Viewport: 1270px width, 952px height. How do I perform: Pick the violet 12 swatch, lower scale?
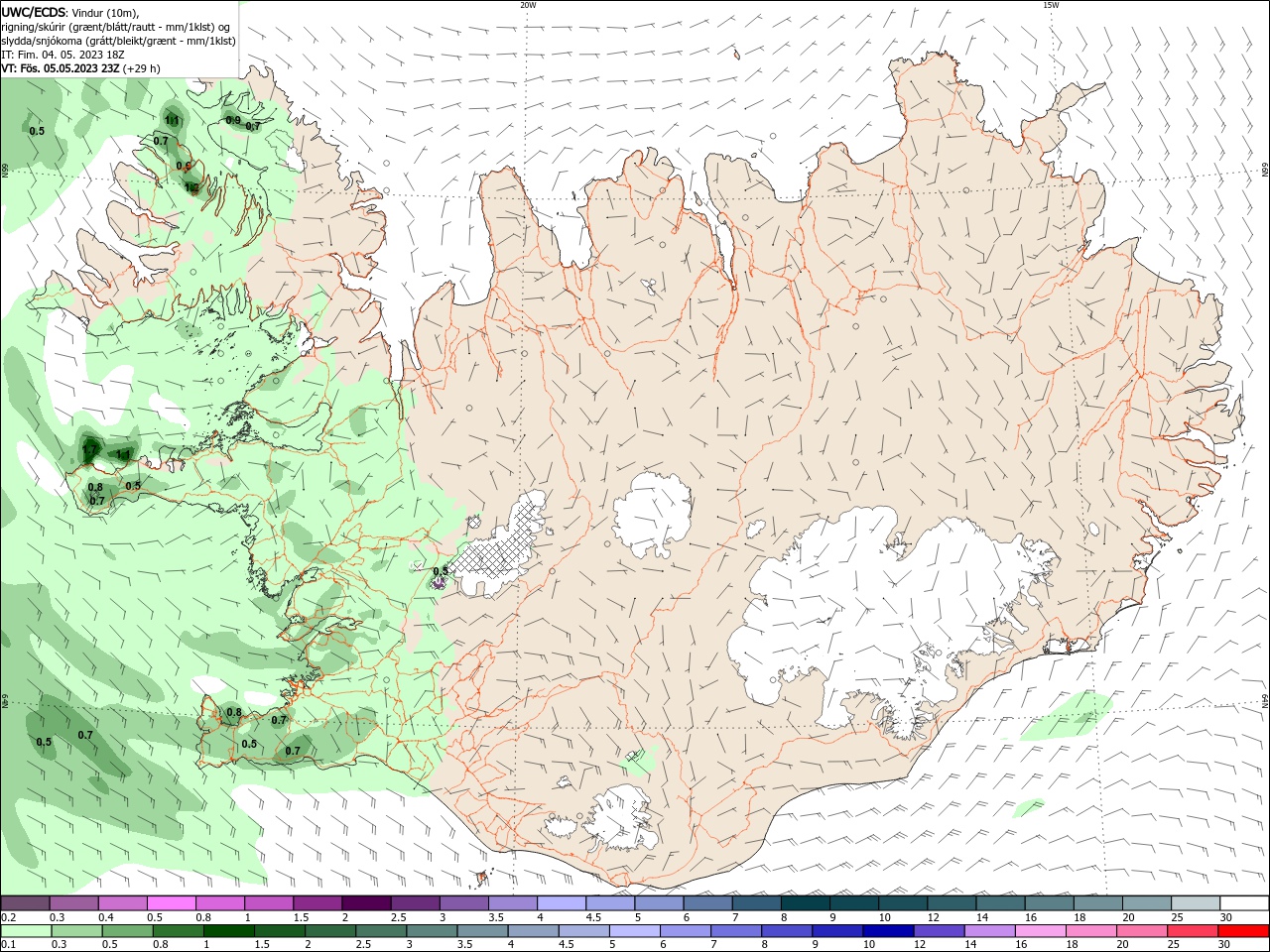(939, 931)
